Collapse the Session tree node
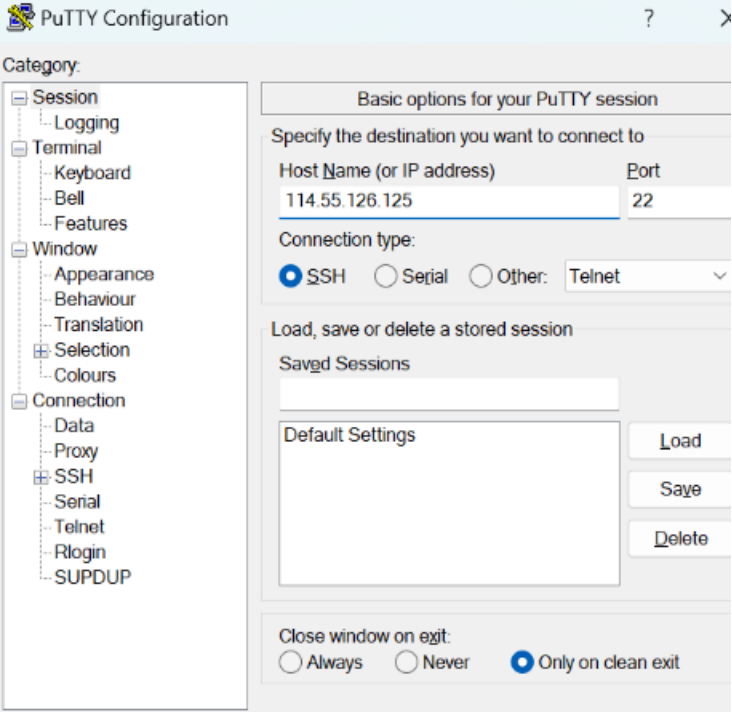This screenshot has width=732, height=712. click(x=19, y=98)
